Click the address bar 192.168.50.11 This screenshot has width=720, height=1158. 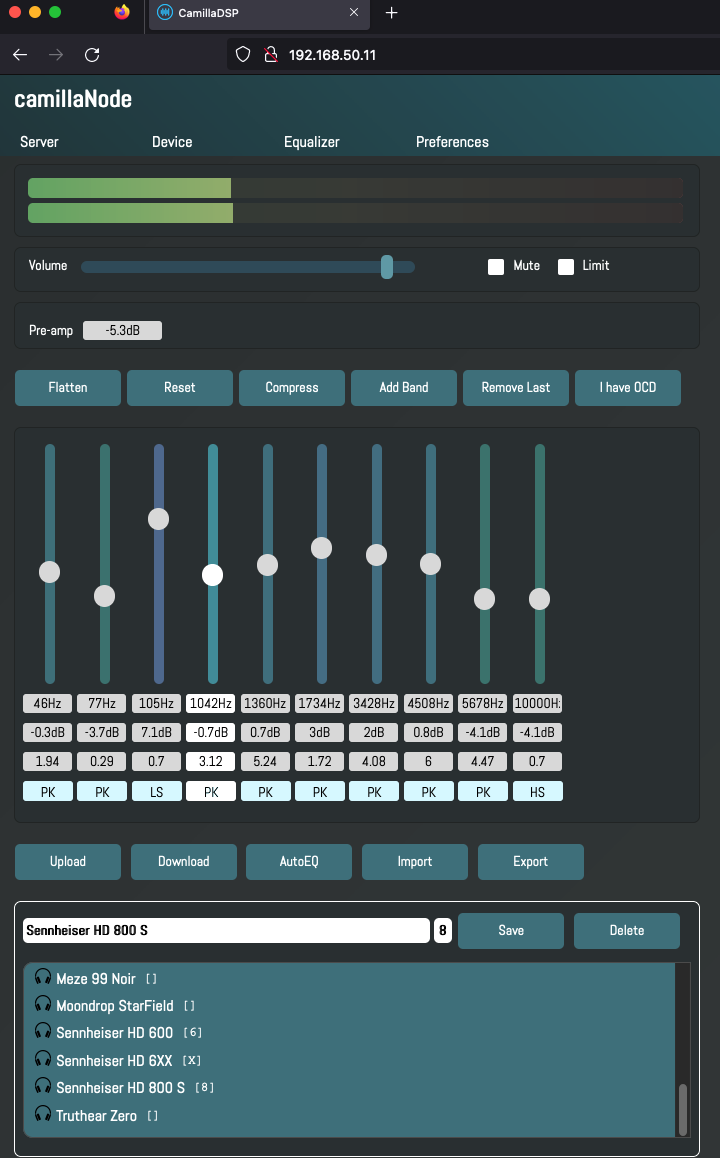coord(332,55)
